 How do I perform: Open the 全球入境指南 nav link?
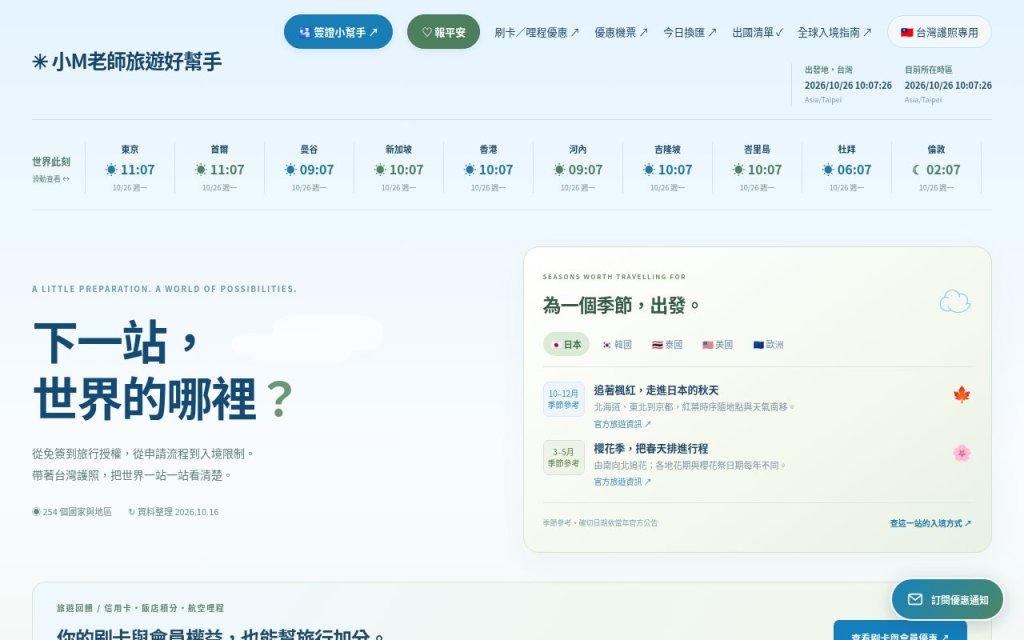[835, 33]
